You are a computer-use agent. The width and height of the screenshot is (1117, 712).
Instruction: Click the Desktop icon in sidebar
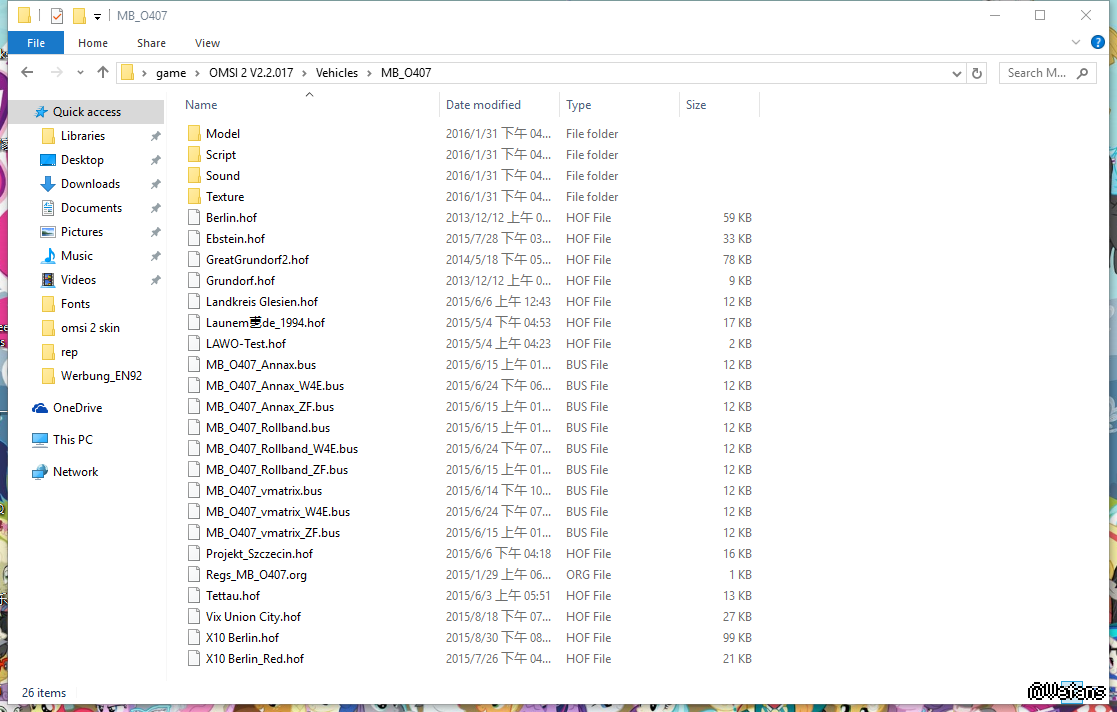coord(48,160)
